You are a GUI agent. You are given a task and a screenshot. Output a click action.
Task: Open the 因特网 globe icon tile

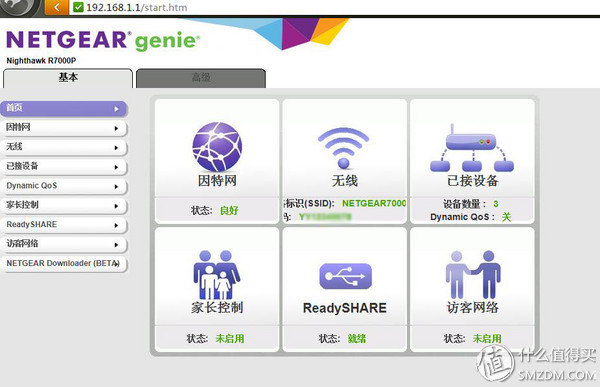pos(217,147)
